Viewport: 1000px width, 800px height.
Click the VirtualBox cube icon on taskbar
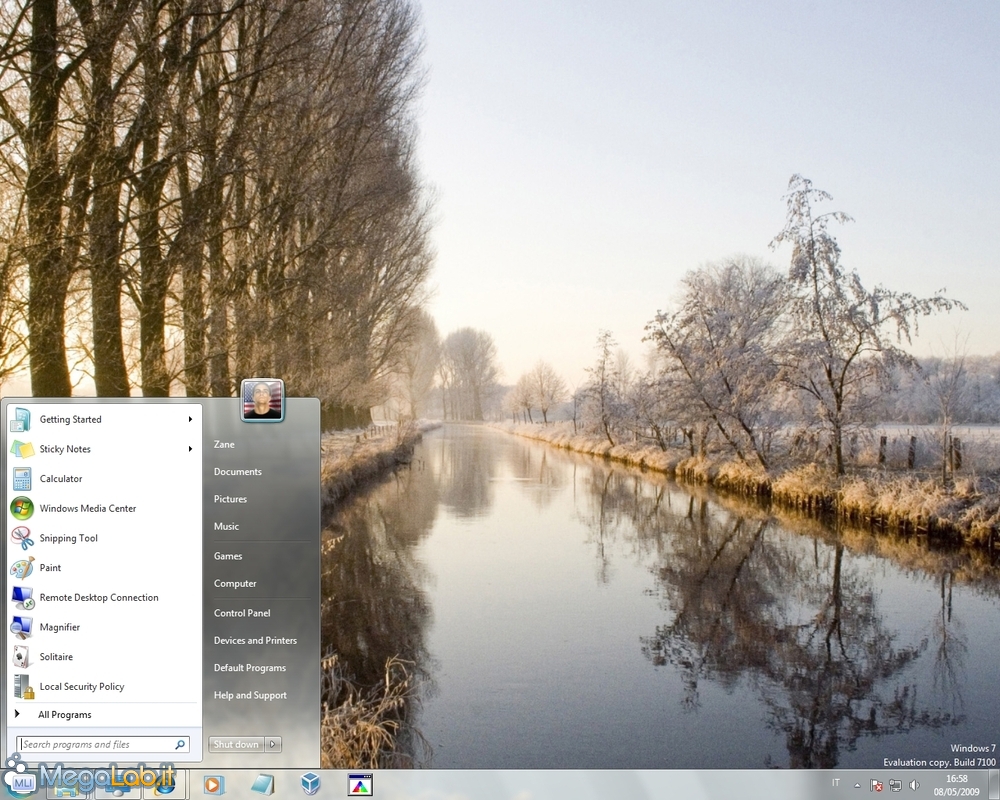point(311,784)
